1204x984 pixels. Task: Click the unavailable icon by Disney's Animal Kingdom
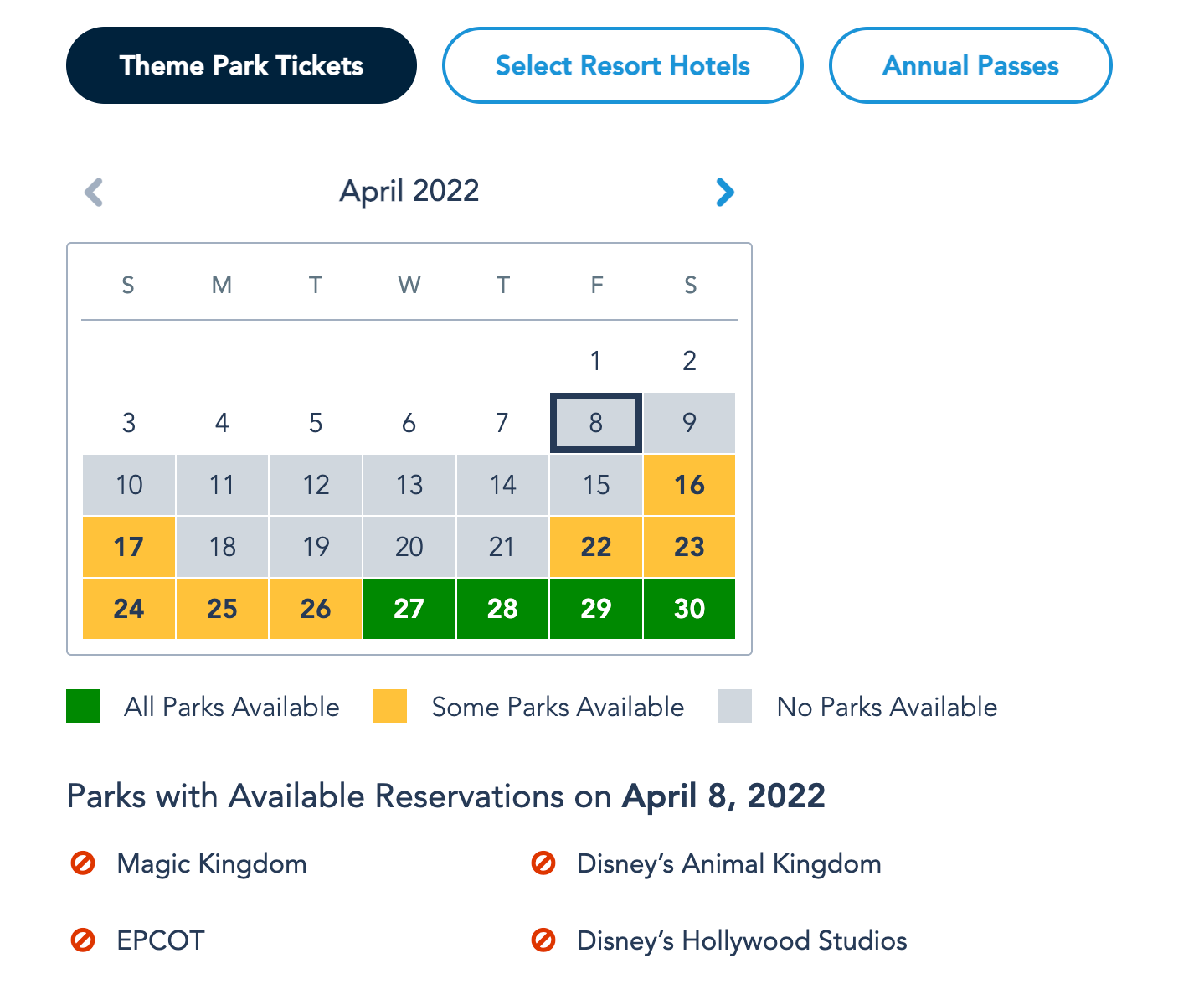point(543,863)
